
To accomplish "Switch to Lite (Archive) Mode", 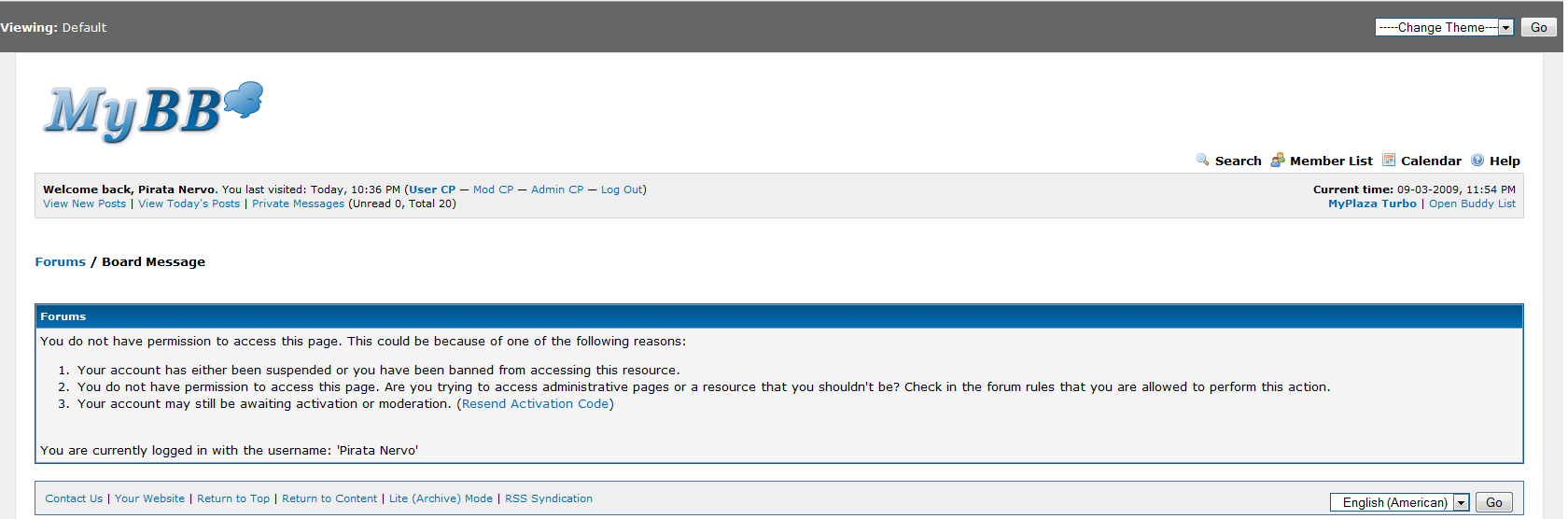I will click(x=441, y=498).
